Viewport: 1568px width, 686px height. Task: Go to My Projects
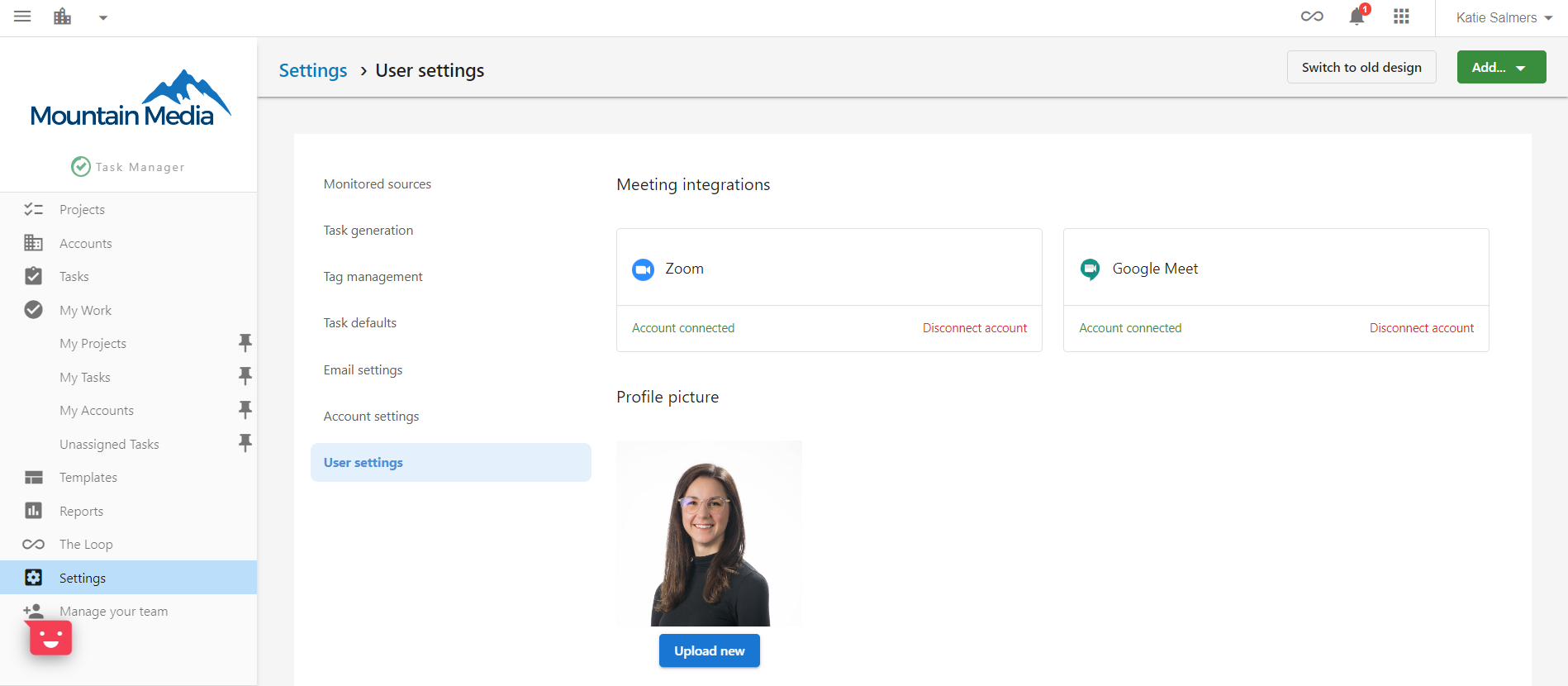coord(93,344)
